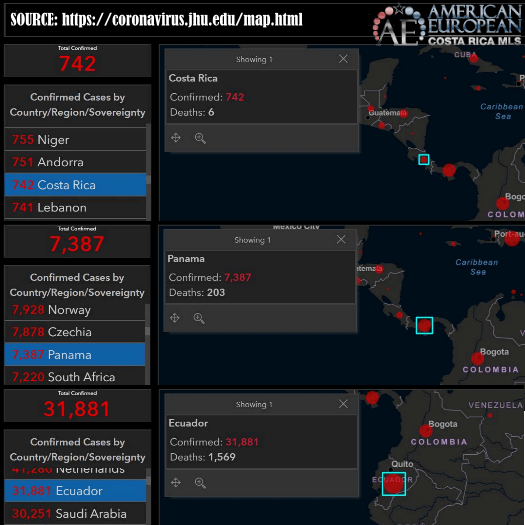This screenshot has height=525, width=525.
Task: Close the Ecuador popup
Action: click(343, 404)
